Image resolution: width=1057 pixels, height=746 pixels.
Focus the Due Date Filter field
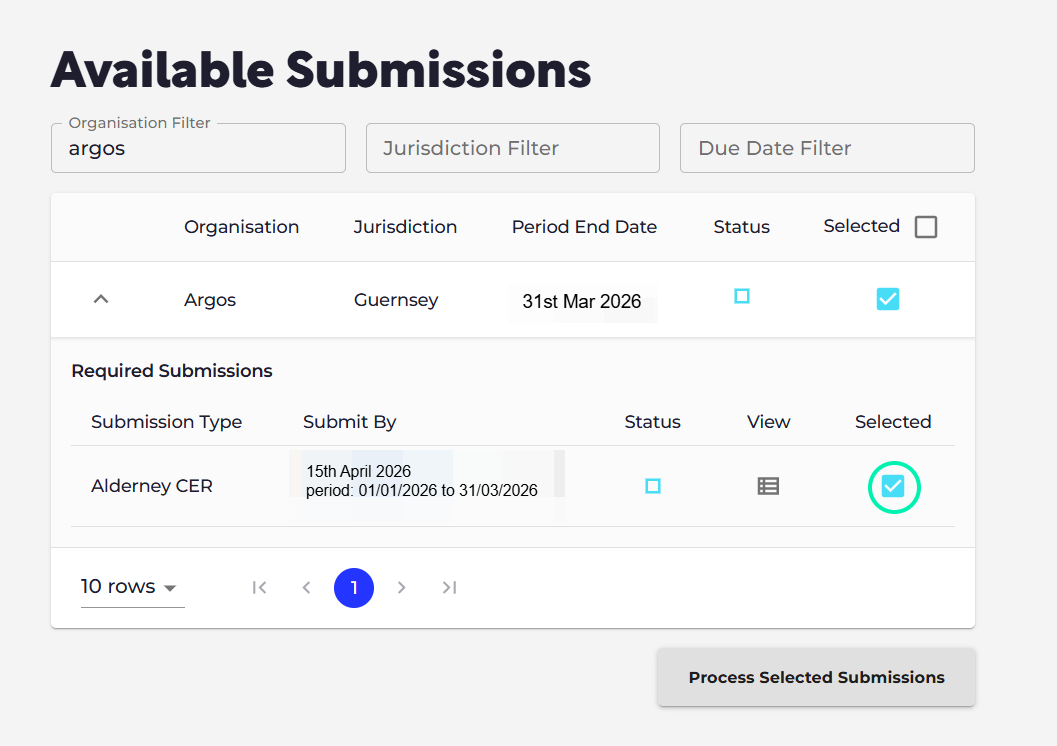[827, 148]
